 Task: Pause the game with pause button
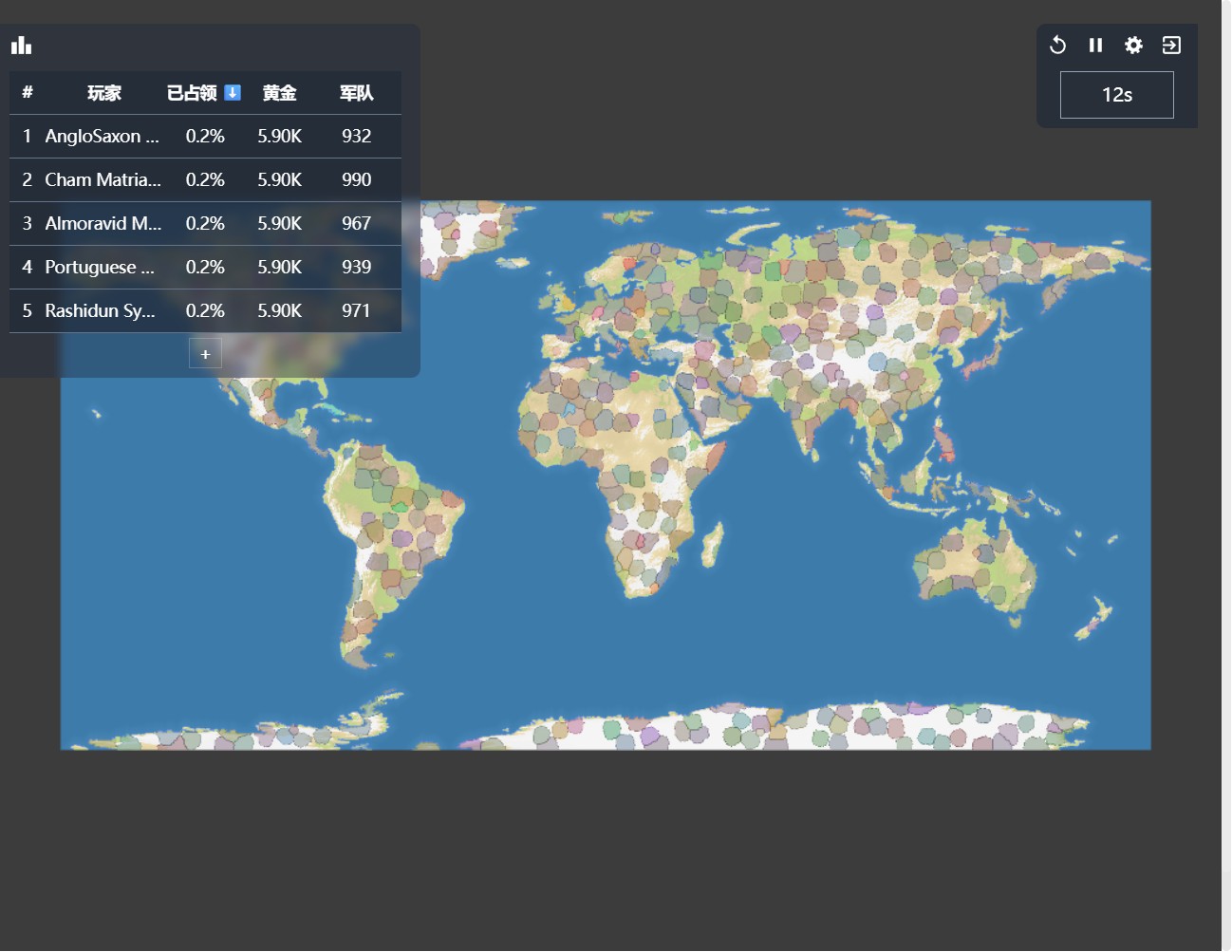(1095, 46)
